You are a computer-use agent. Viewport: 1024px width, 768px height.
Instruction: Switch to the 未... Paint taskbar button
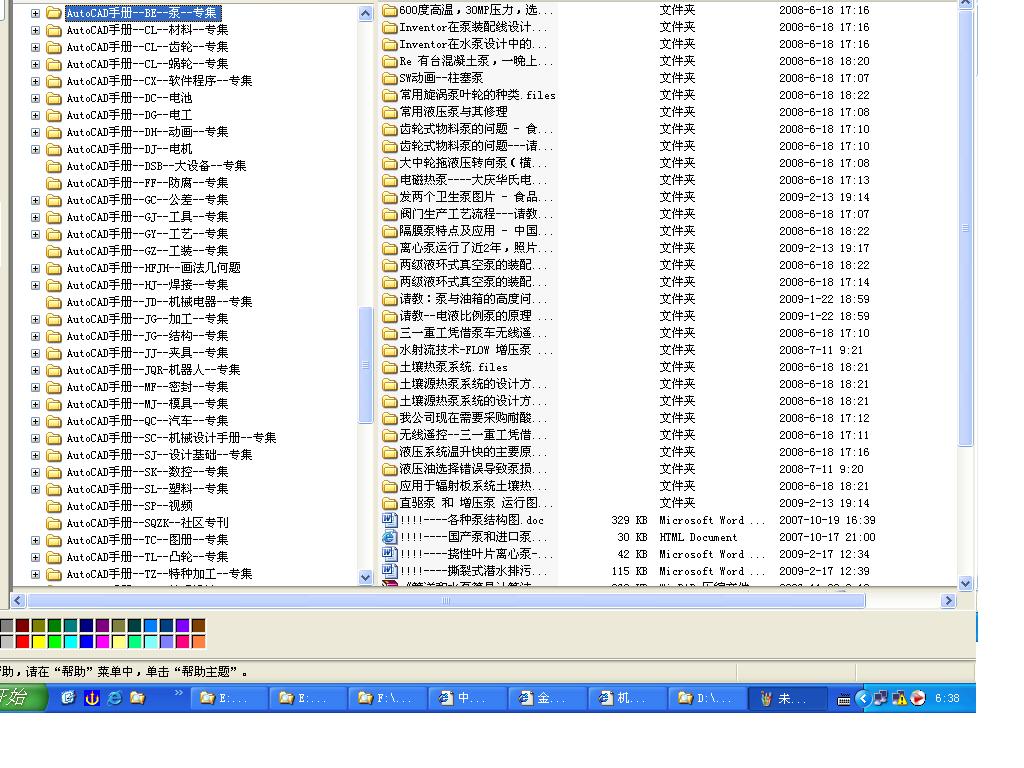coord(786,698)
